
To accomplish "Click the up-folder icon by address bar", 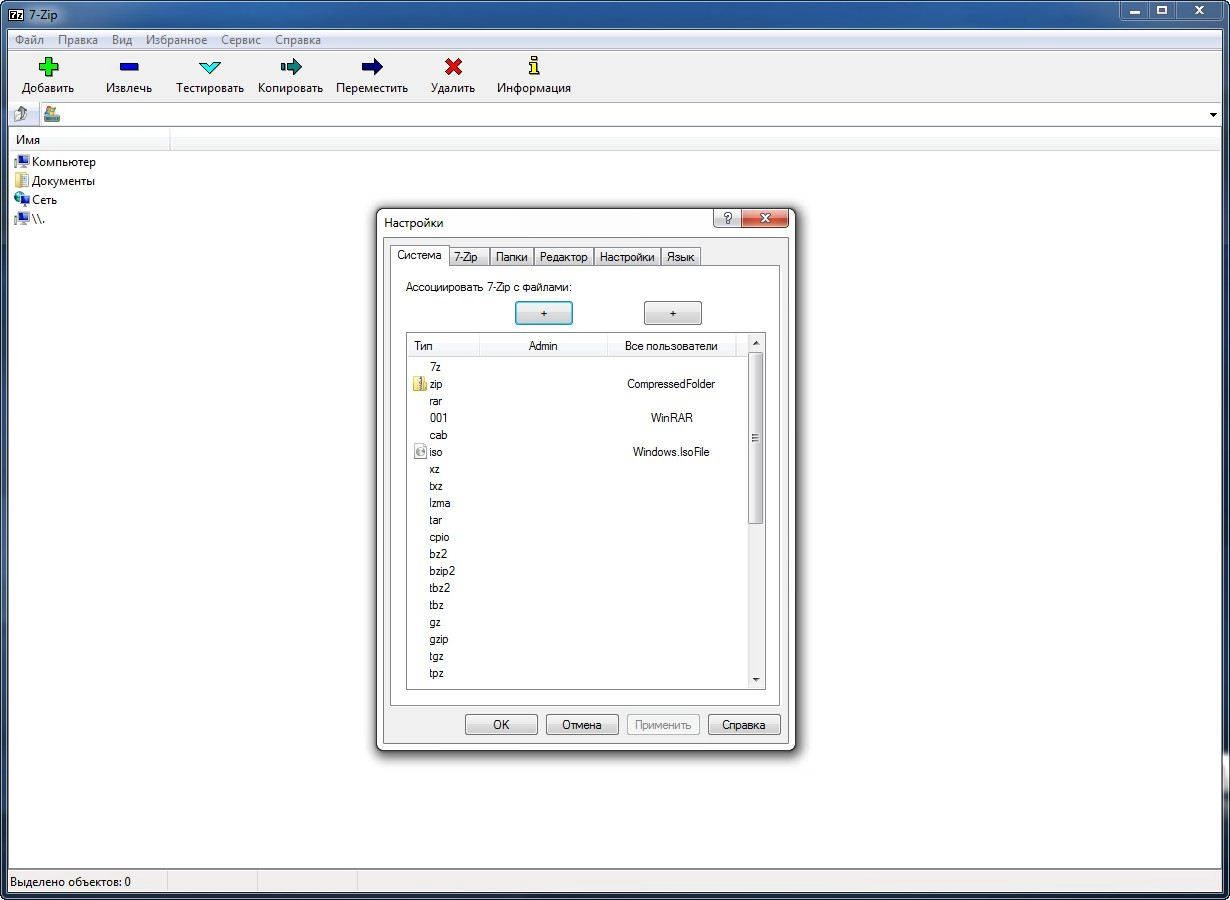I will [21, 114].
